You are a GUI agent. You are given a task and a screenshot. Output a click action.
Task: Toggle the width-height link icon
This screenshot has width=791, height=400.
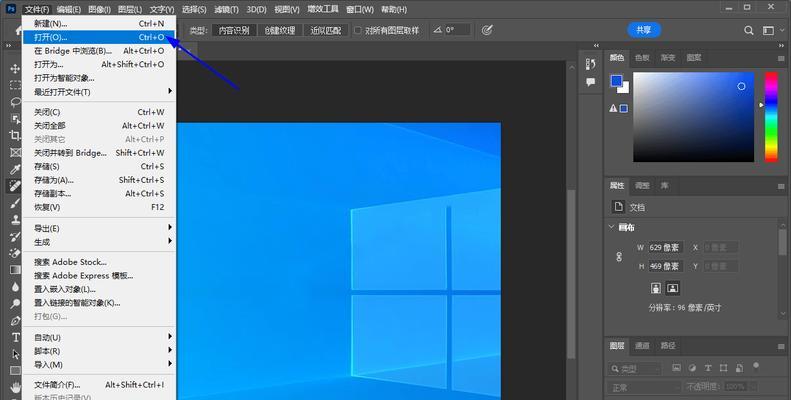[619, 257]
